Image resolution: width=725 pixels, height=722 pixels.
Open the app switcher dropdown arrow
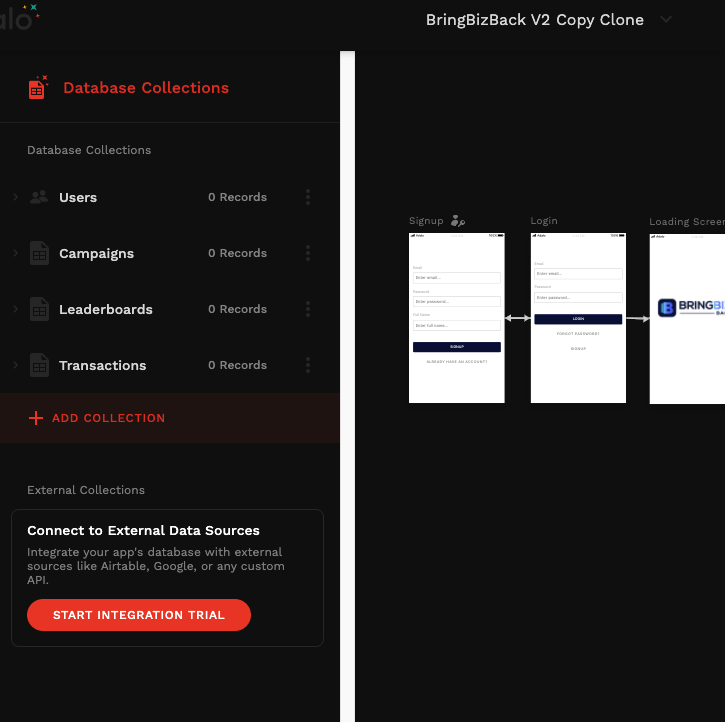pos(666,19)
